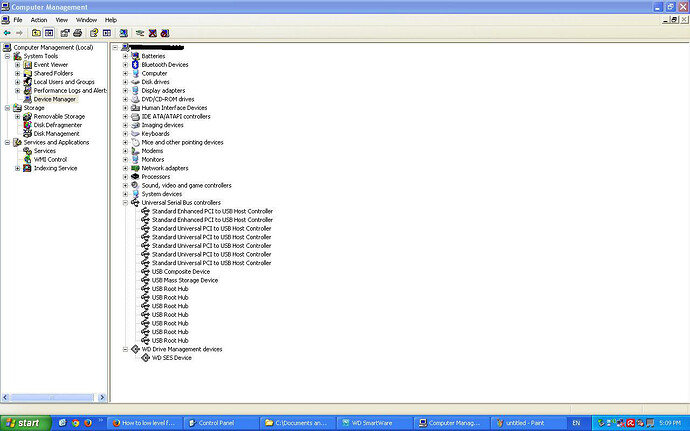The width and height of the screenshot is (690, 431).
Task: Collapse Services and Applications node
Action: click(x=7, y=142)
